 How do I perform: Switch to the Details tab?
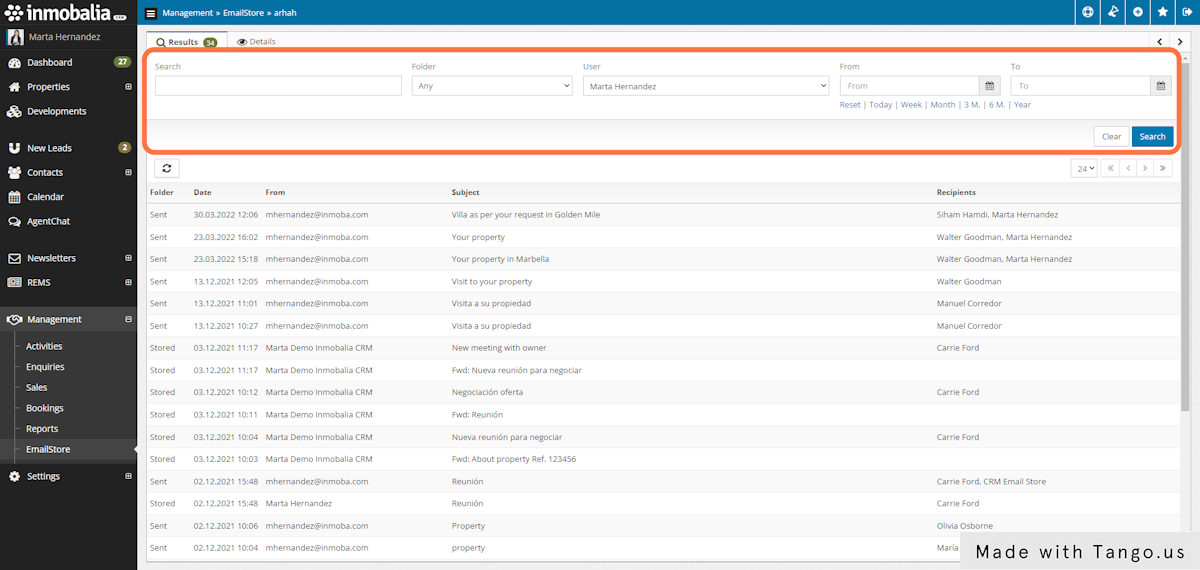pyautogui.click(x=256, y=42)
